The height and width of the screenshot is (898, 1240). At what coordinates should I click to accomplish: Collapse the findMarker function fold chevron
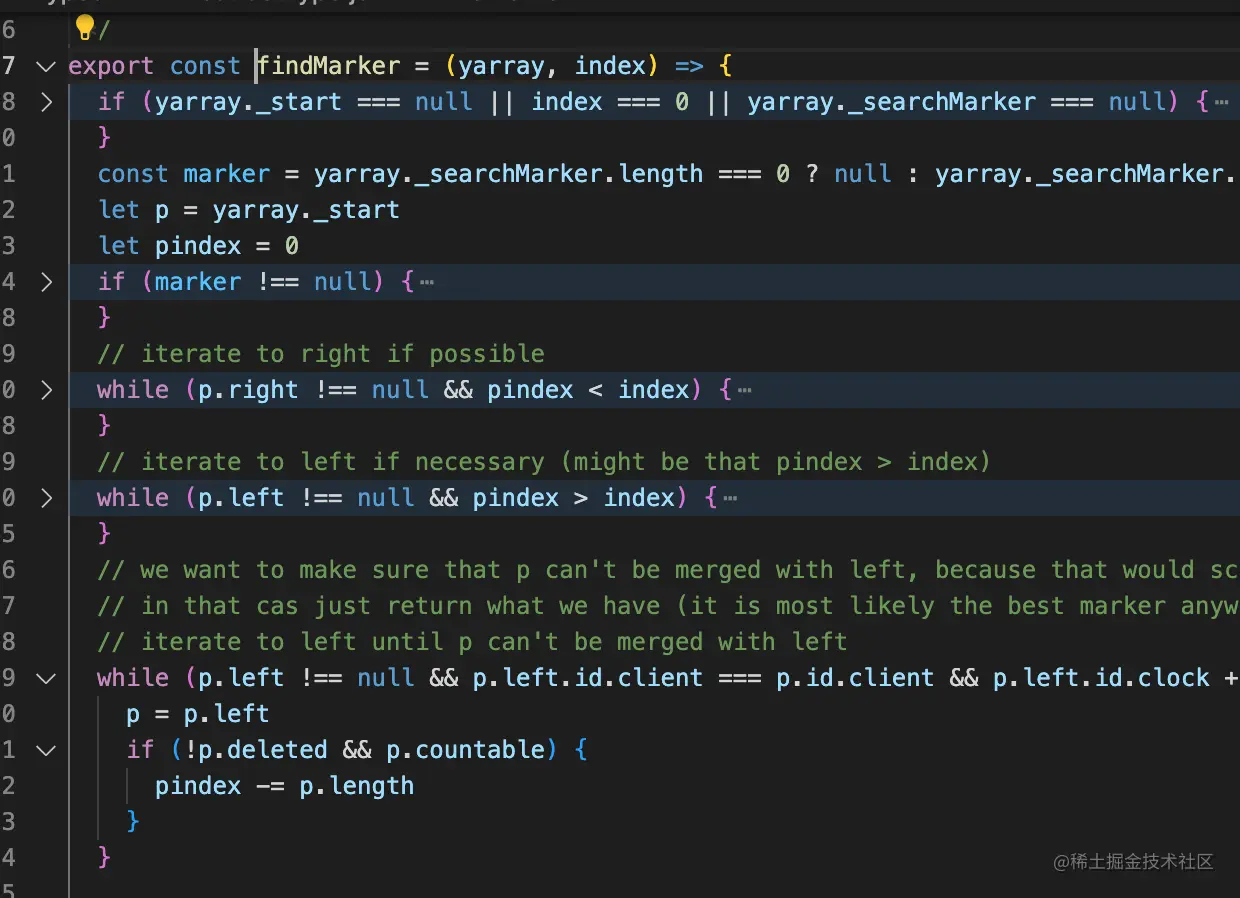45,66
